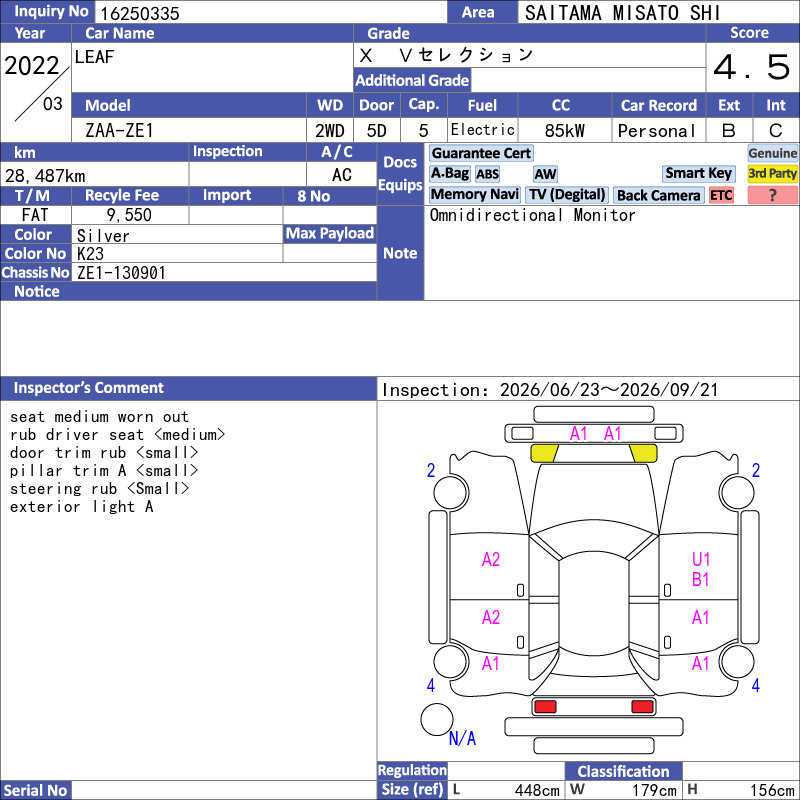Click the Chassis No ZE1-130901 field
Viewport: 800px width, 800px height.
pos(224,272)
